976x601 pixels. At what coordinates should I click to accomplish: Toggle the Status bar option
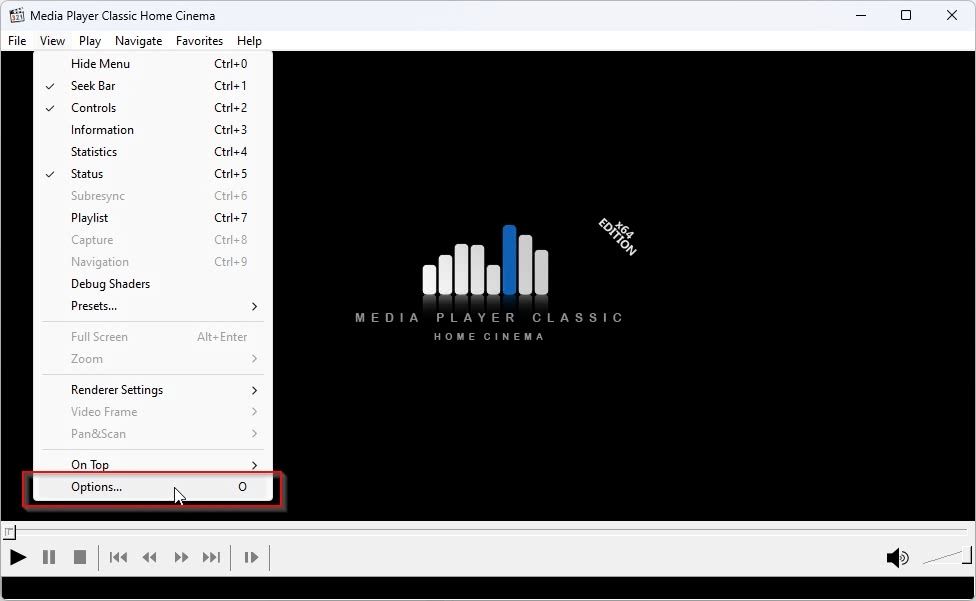click(x=87, y=174)
